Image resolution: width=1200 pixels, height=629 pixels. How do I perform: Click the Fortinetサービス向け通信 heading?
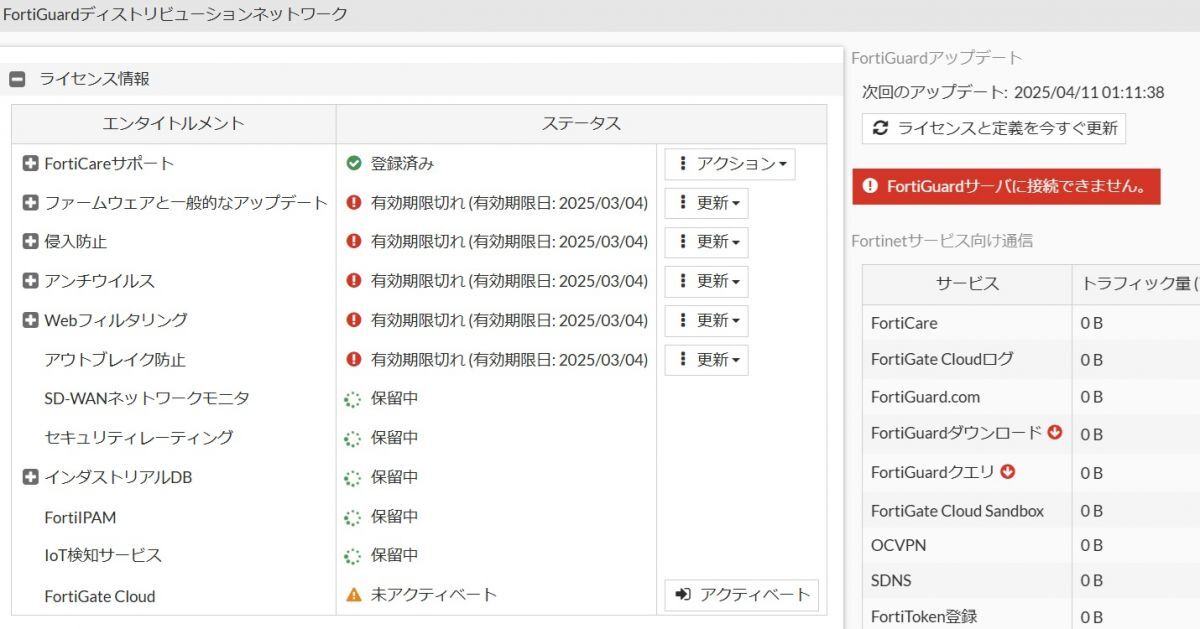coord(942,240)
